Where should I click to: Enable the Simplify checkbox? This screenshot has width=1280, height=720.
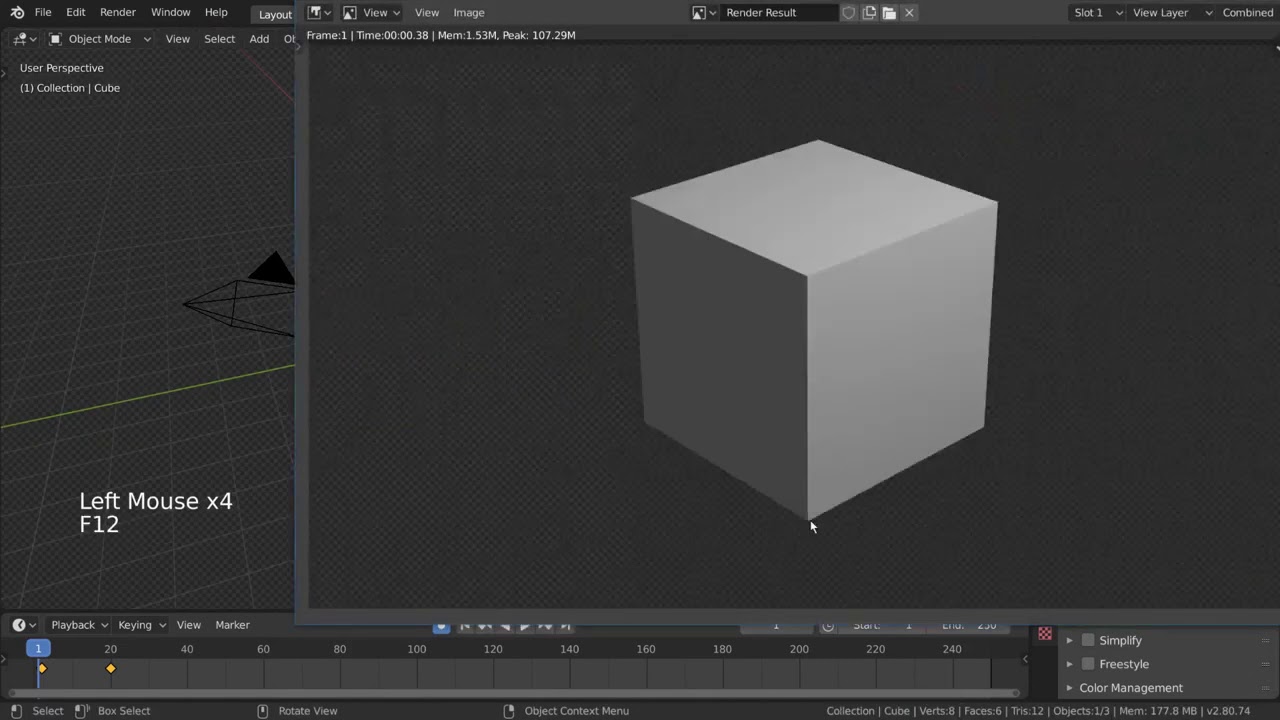(x=1088, y=640)
